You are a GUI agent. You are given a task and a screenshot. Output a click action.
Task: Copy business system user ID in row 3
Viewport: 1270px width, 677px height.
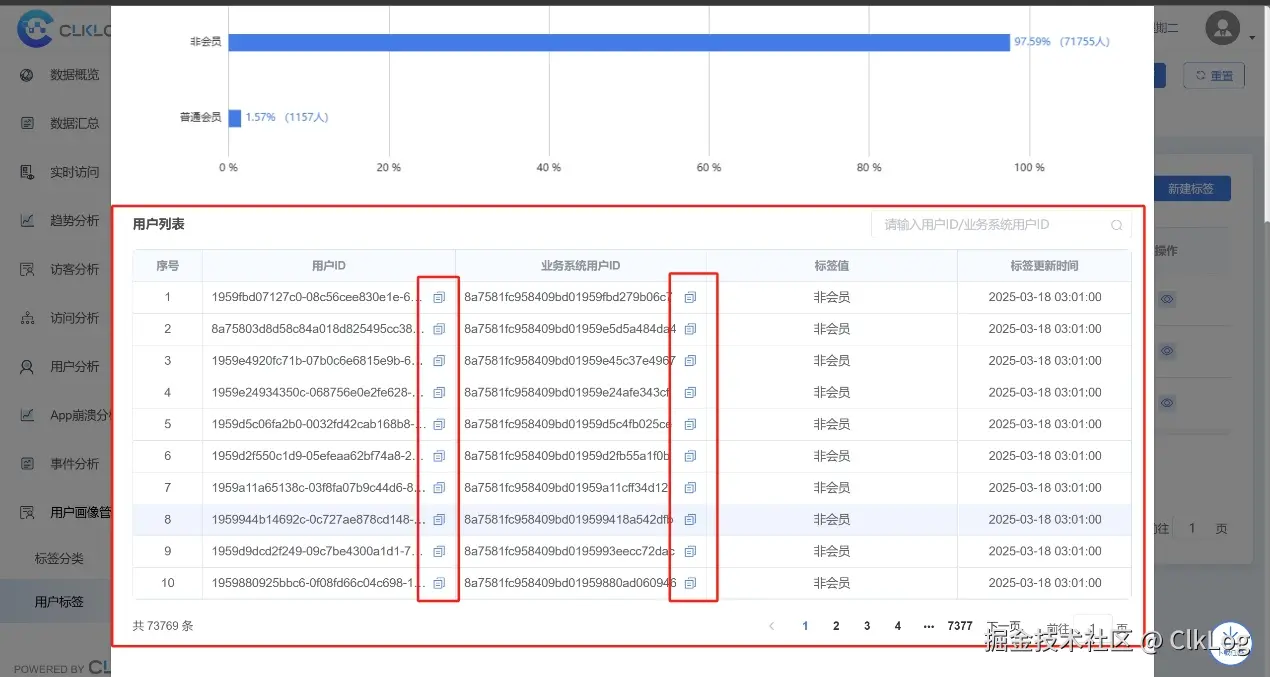point(690,361)
